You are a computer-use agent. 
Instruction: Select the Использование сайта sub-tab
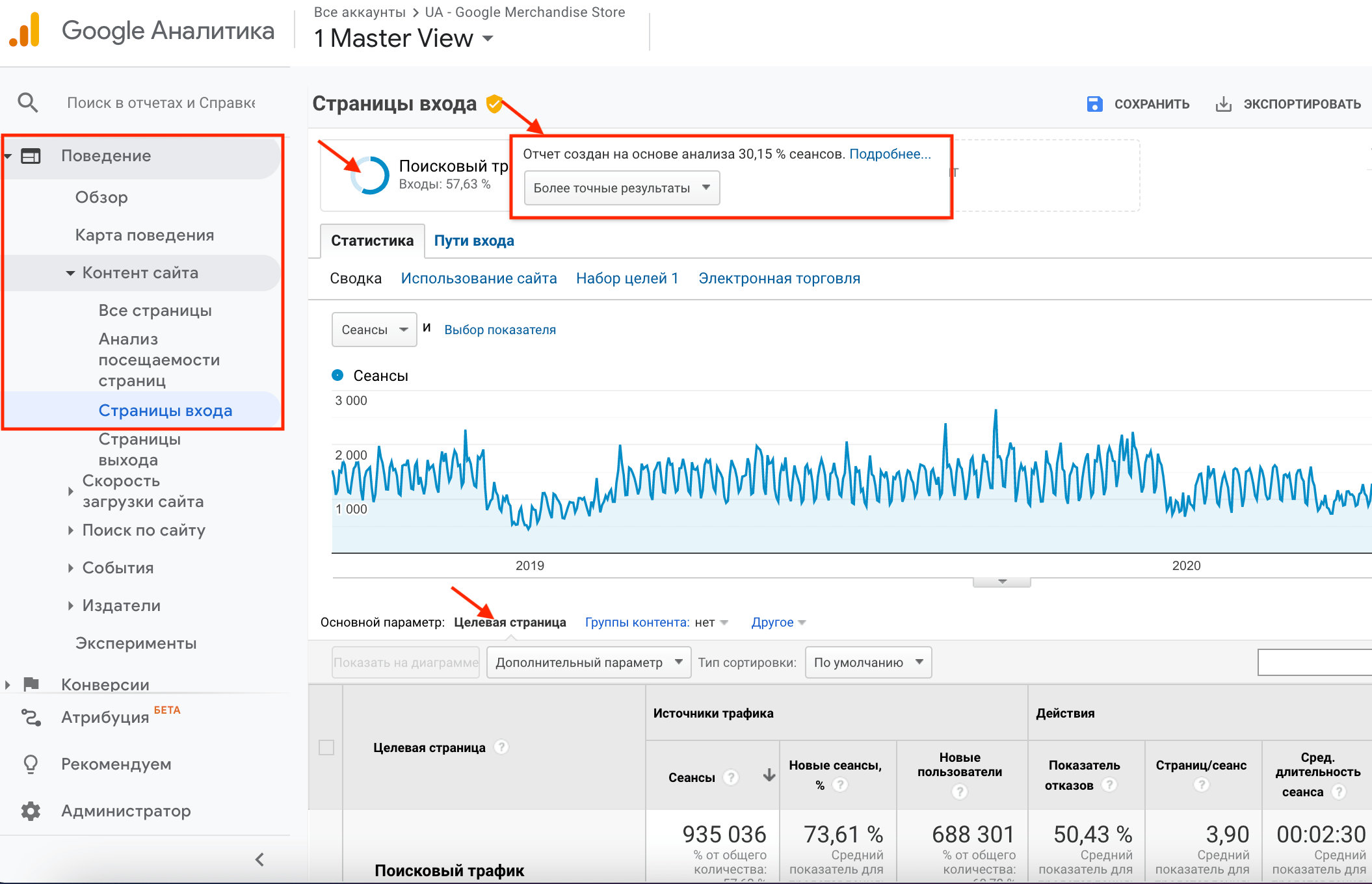(x=479, y=279)
